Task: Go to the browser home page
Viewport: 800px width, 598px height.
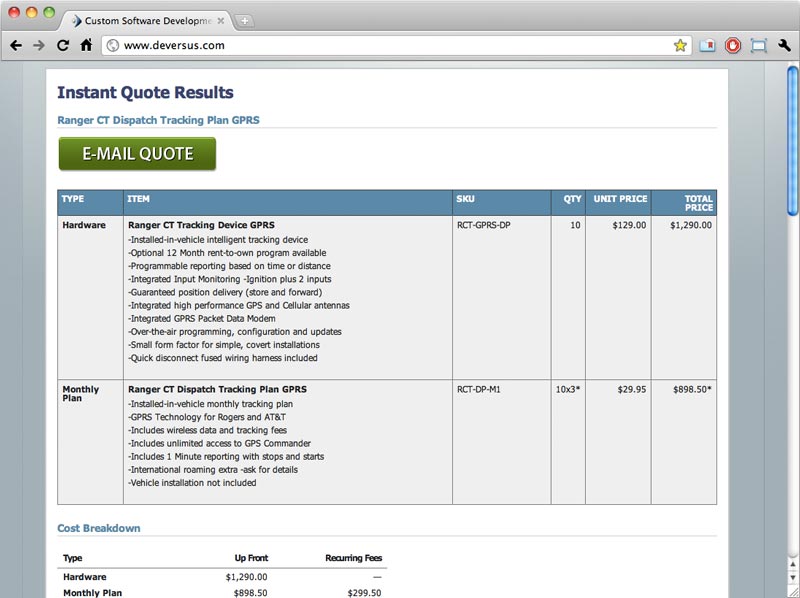Action: (86, 45)
